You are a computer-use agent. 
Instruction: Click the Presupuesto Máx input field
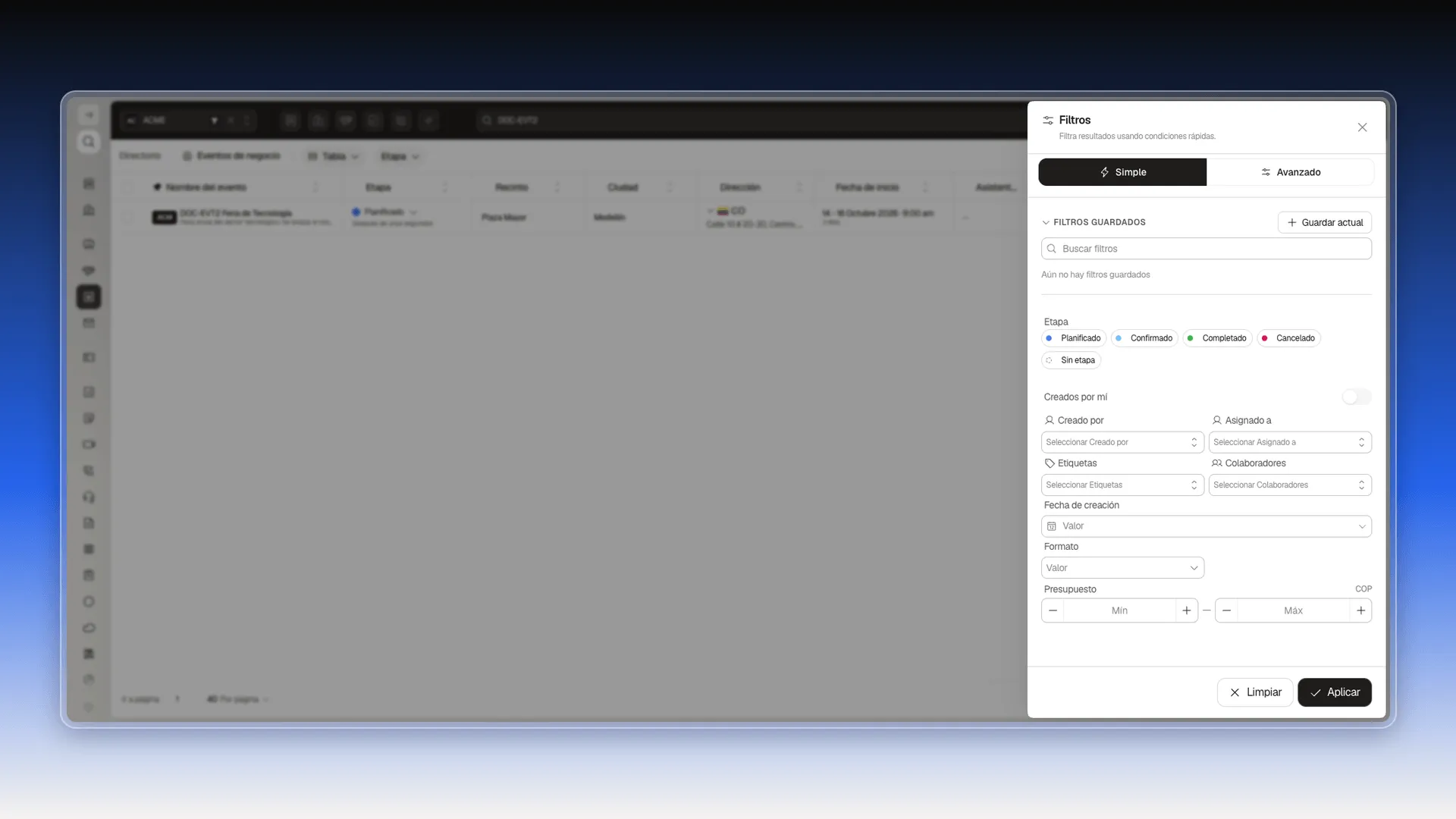[x=1293, y=610]
